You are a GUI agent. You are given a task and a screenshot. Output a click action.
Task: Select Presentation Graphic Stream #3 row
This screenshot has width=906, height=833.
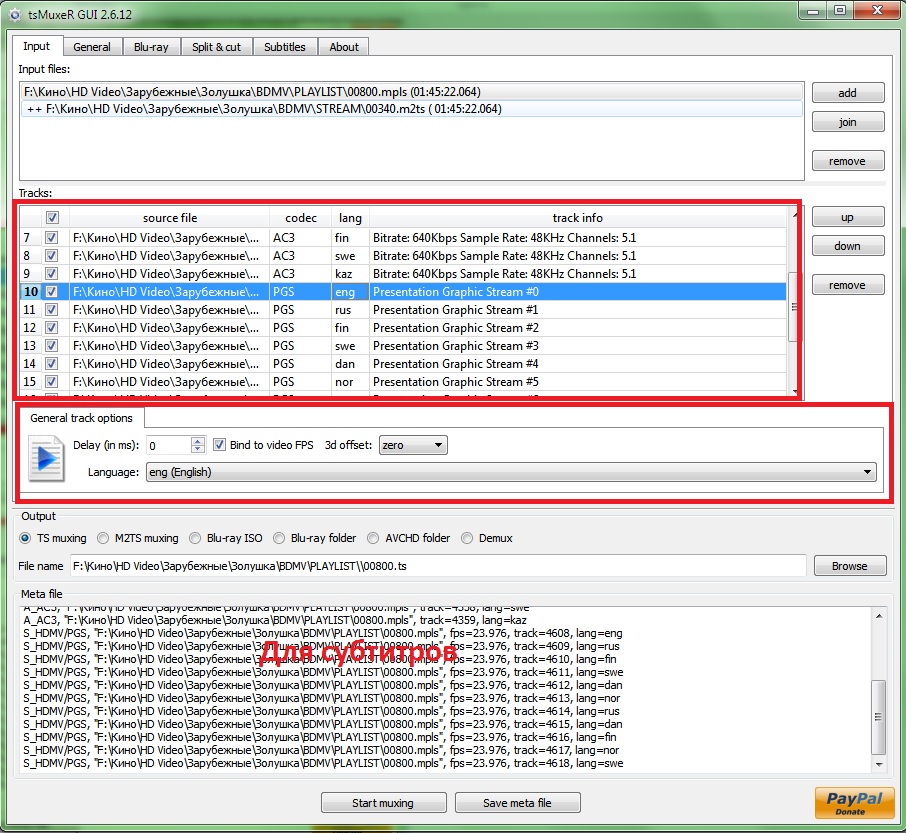pos(404,345)
